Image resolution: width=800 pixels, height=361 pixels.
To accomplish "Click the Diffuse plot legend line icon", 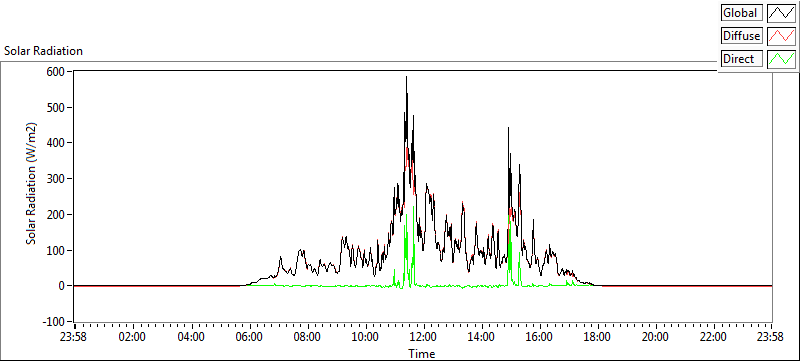I will pos(781,36).
